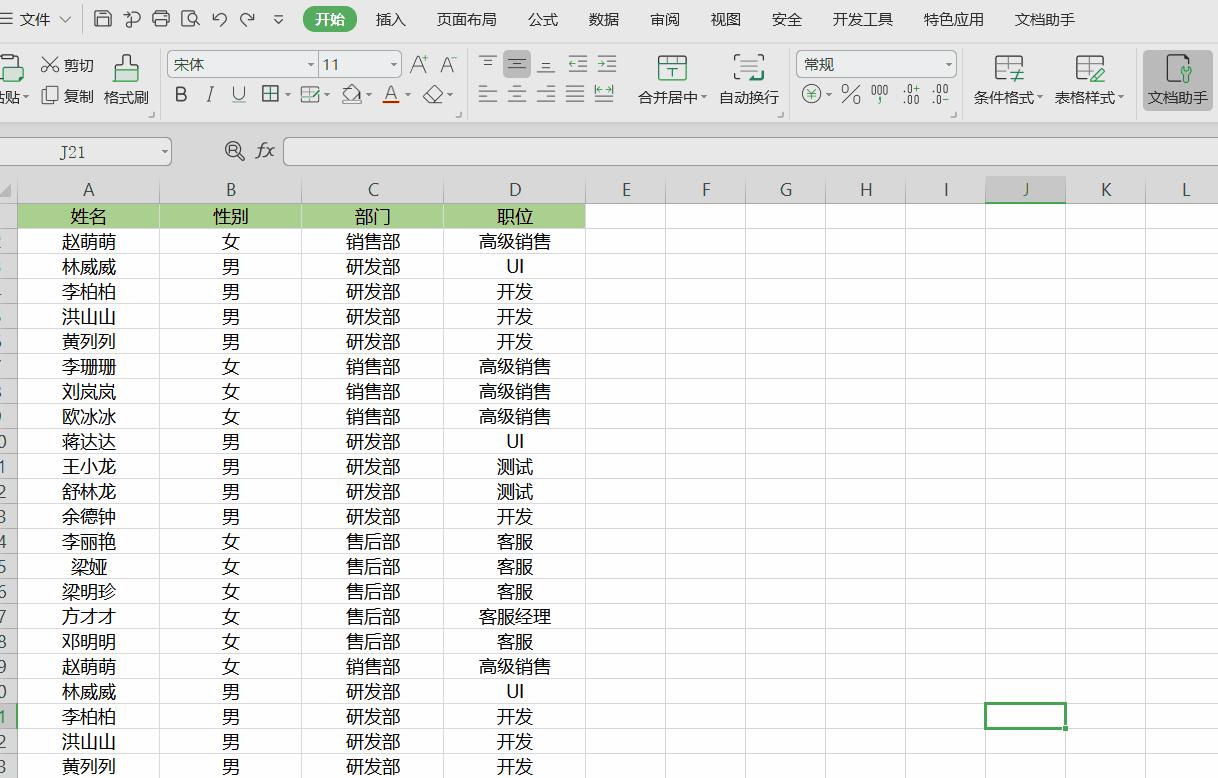1218x778 pixels.
Task: Apply thousands separator style
Action: pos(880,94)
